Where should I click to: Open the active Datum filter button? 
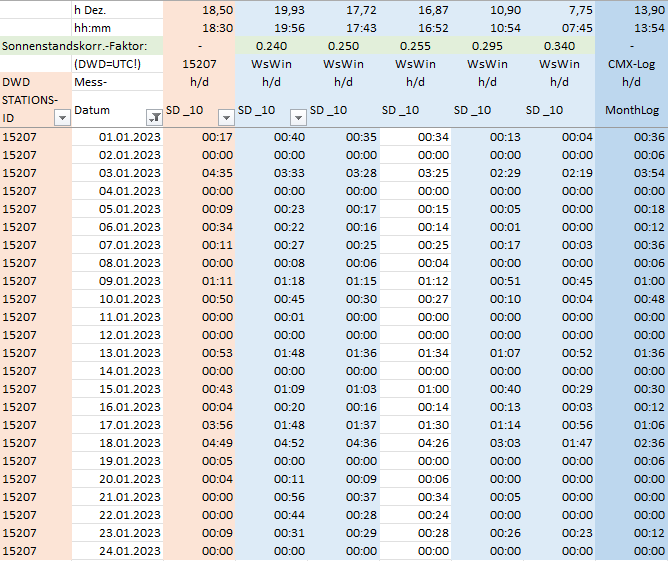click(154, 117)
